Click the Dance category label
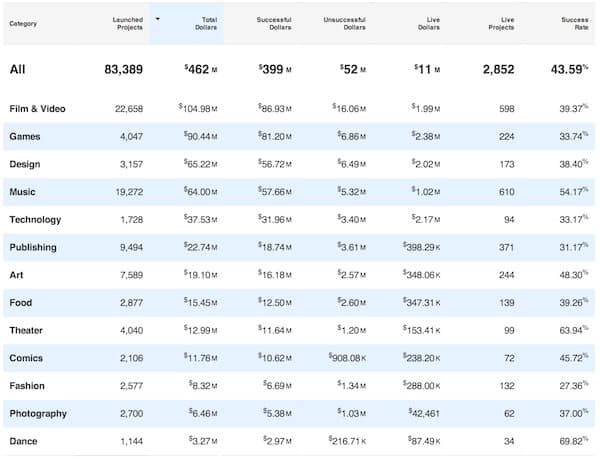600x459 pixels. [x=23, y=441]
